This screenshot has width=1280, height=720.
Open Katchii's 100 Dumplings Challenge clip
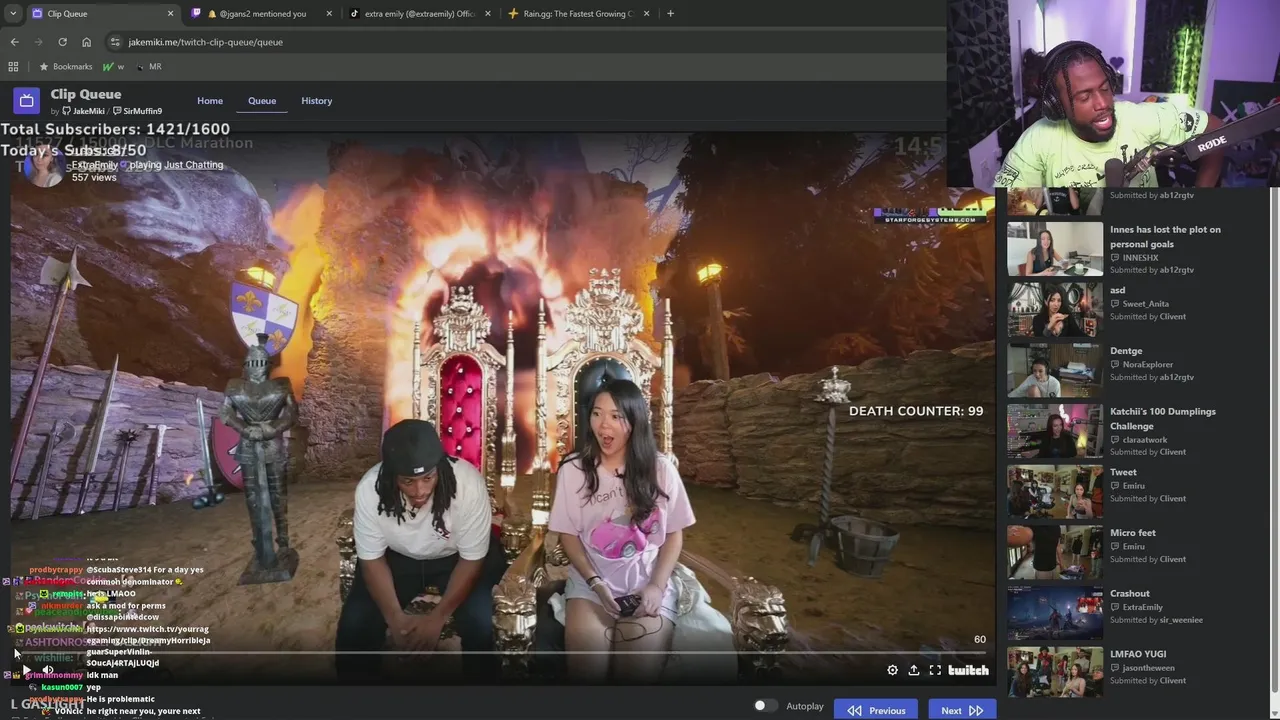point(1163,418)
